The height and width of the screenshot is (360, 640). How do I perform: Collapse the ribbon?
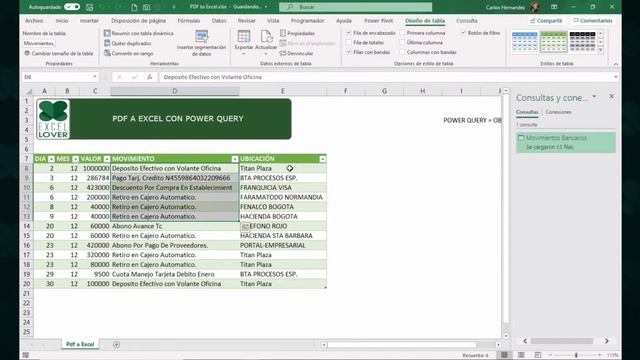coord(616,64)
